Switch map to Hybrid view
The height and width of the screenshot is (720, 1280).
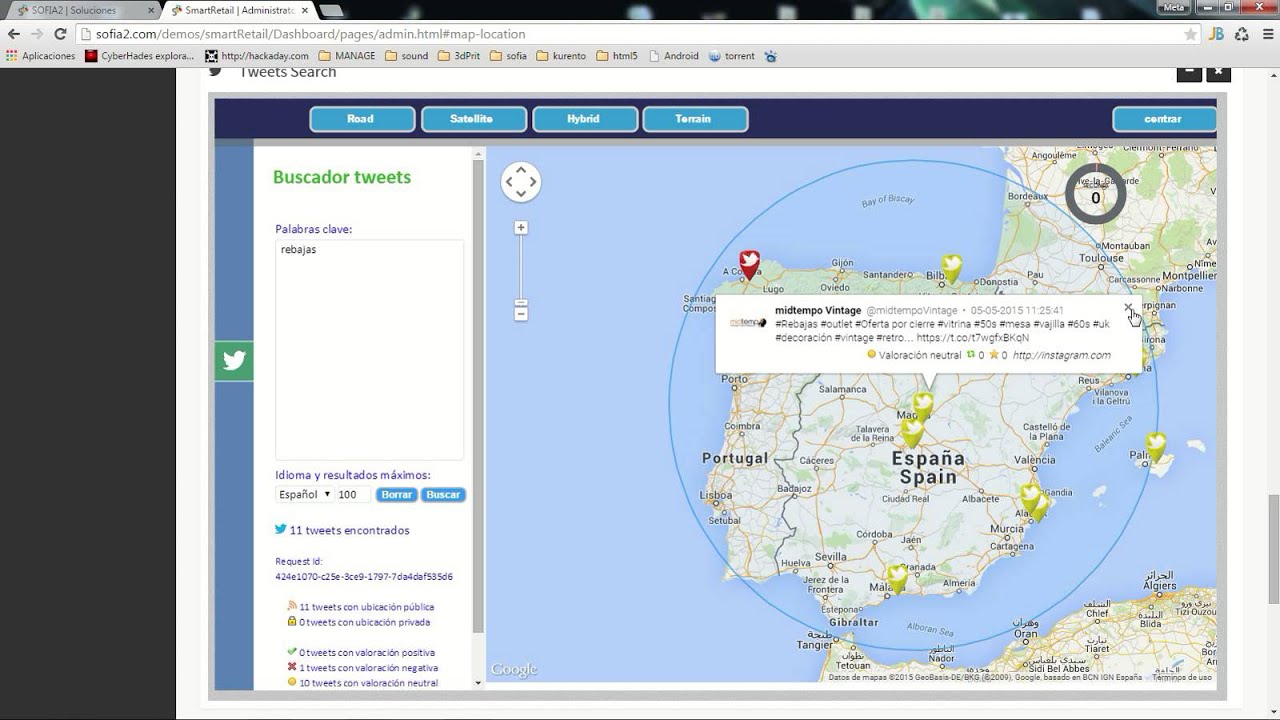584,119
